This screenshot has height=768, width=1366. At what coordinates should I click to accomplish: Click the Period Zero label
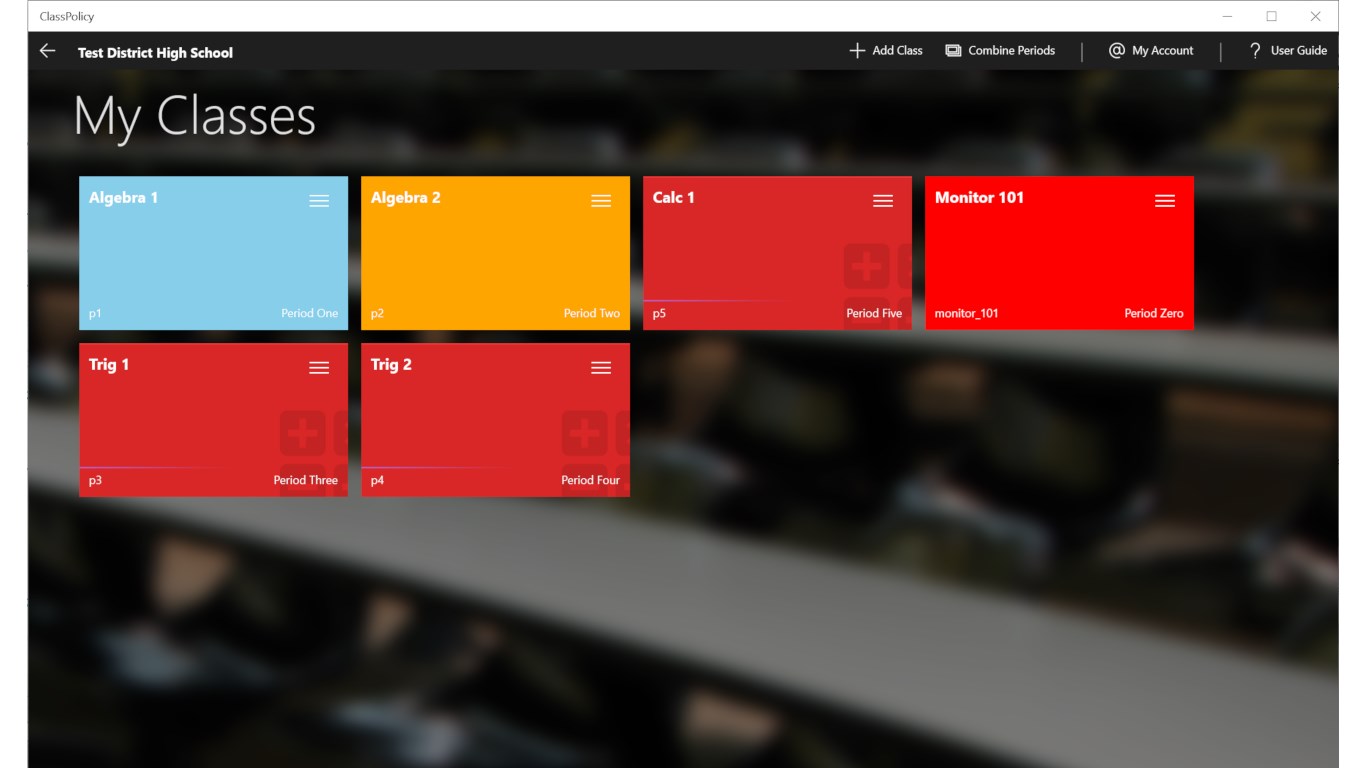point(1153,313)
